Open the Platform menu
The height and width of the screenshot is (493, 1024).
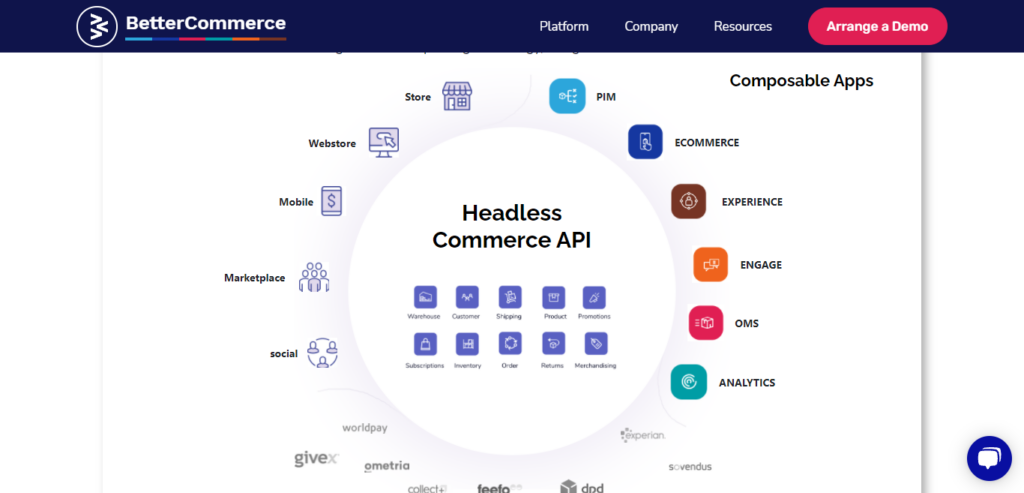(564, 26)
